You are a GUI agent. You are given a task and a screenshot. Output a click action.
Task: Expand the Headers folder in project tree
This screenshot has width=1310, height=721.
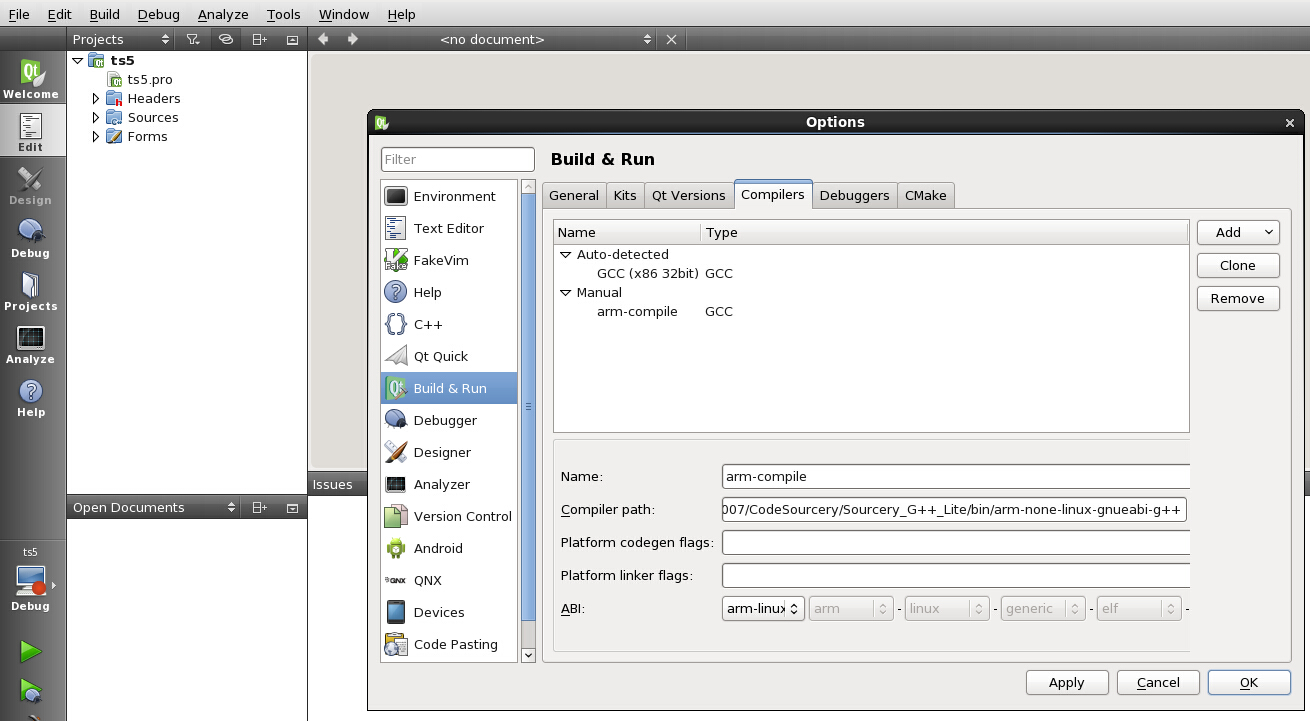96,98
